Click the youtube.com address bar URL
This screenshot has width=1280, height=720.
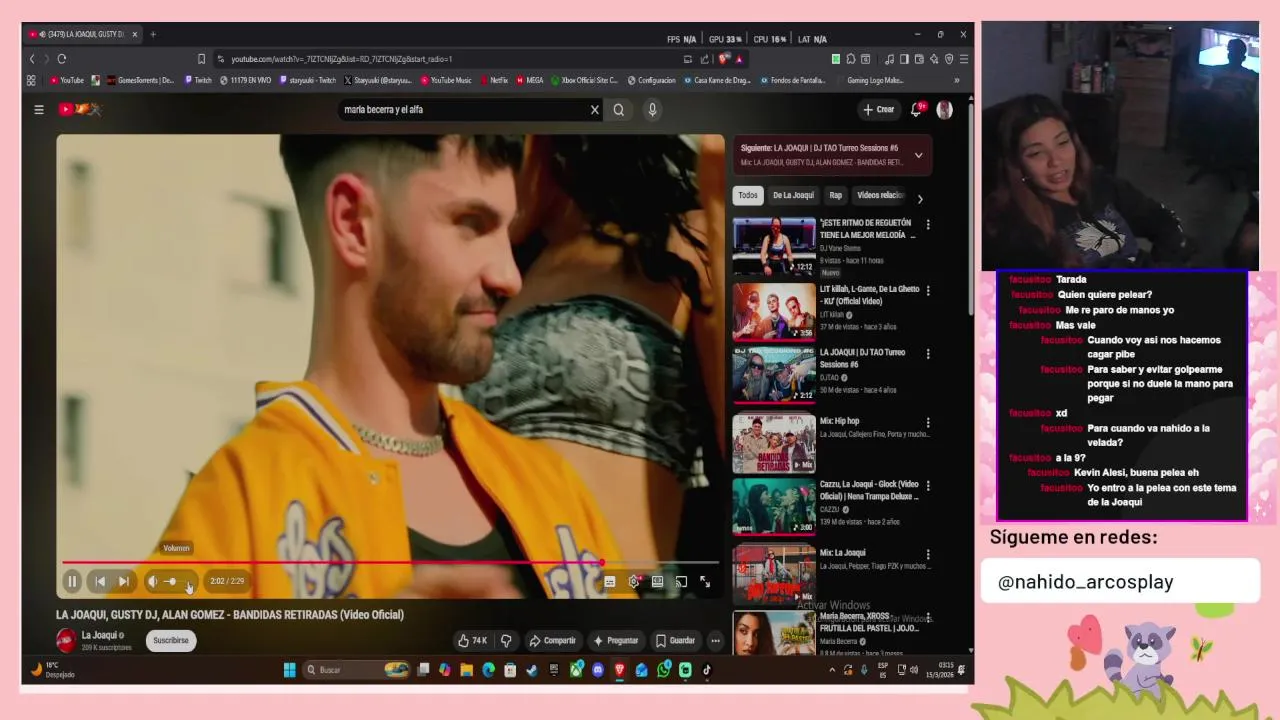pos(342,59)
